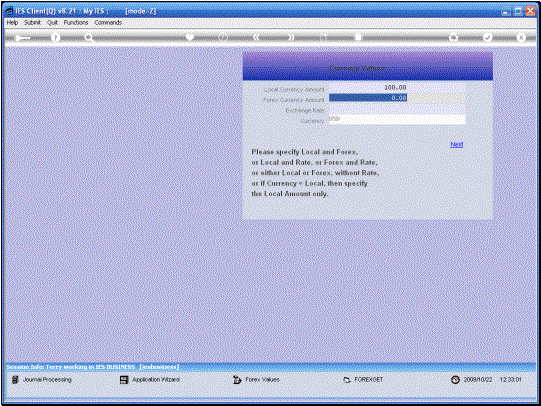Image resolution: width=541 pixels, height=406 pixels.
Task: Click the Next link
Action: (x=456, y=144)
